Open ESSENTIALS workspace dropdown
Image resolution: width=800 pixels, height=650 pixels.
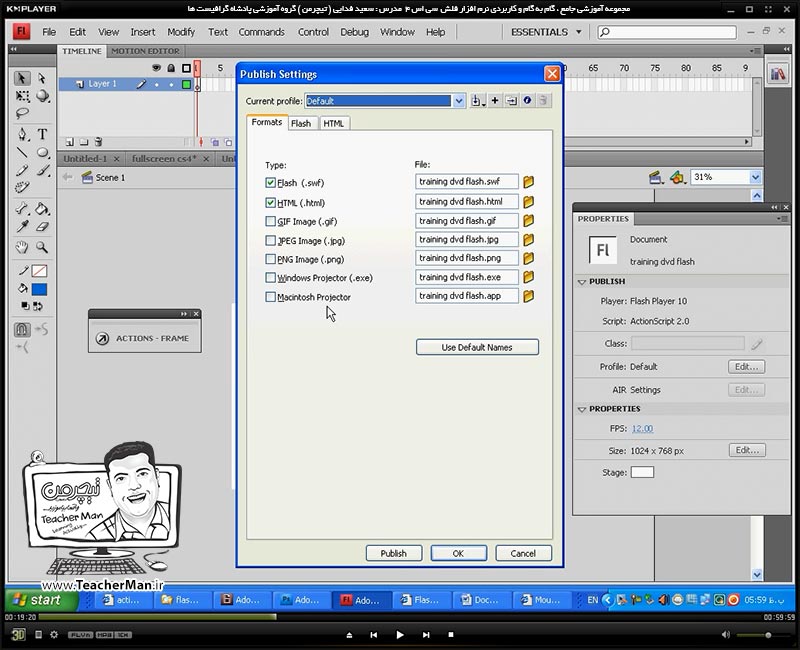(x=546, y=32)
